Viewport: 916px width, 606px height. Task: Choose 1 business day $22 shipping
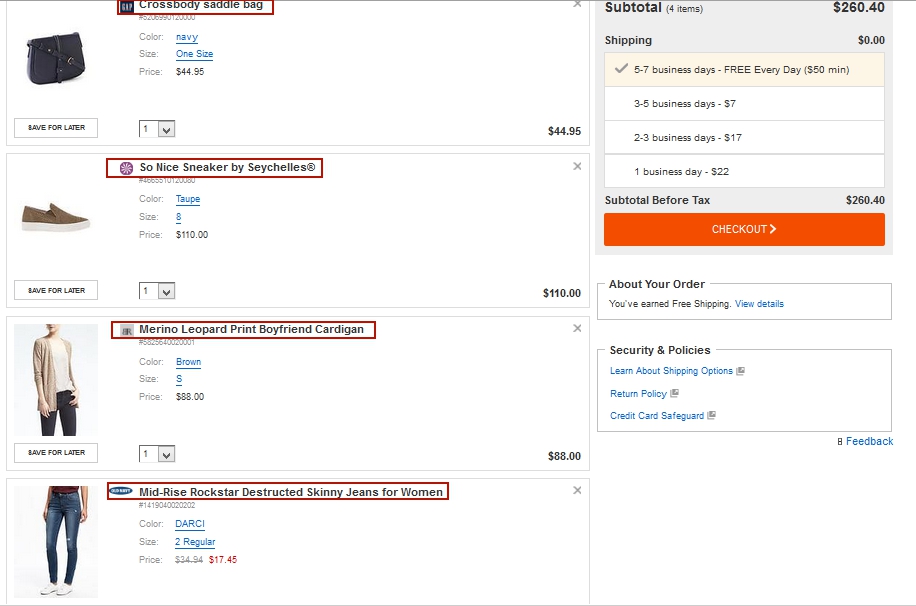click(x=744, y=172)
